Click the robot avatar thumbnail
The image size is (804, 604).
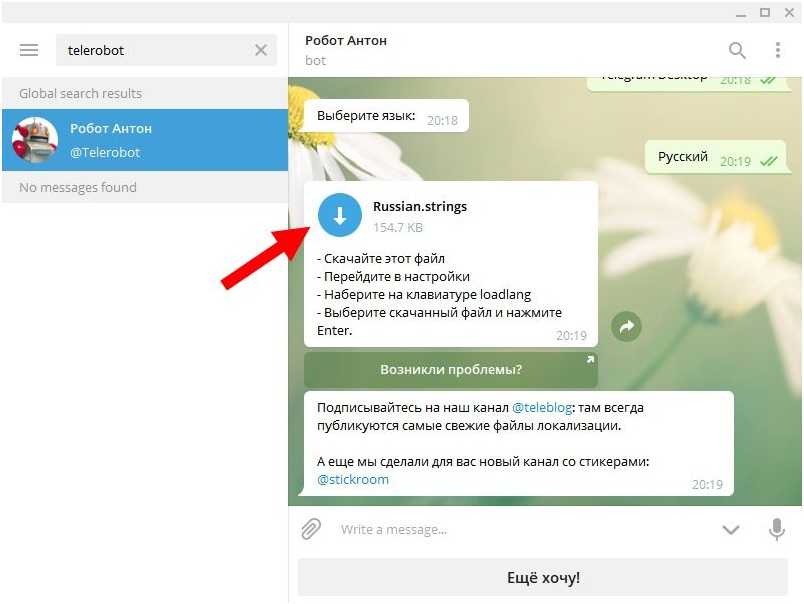(x=35, y=140)
